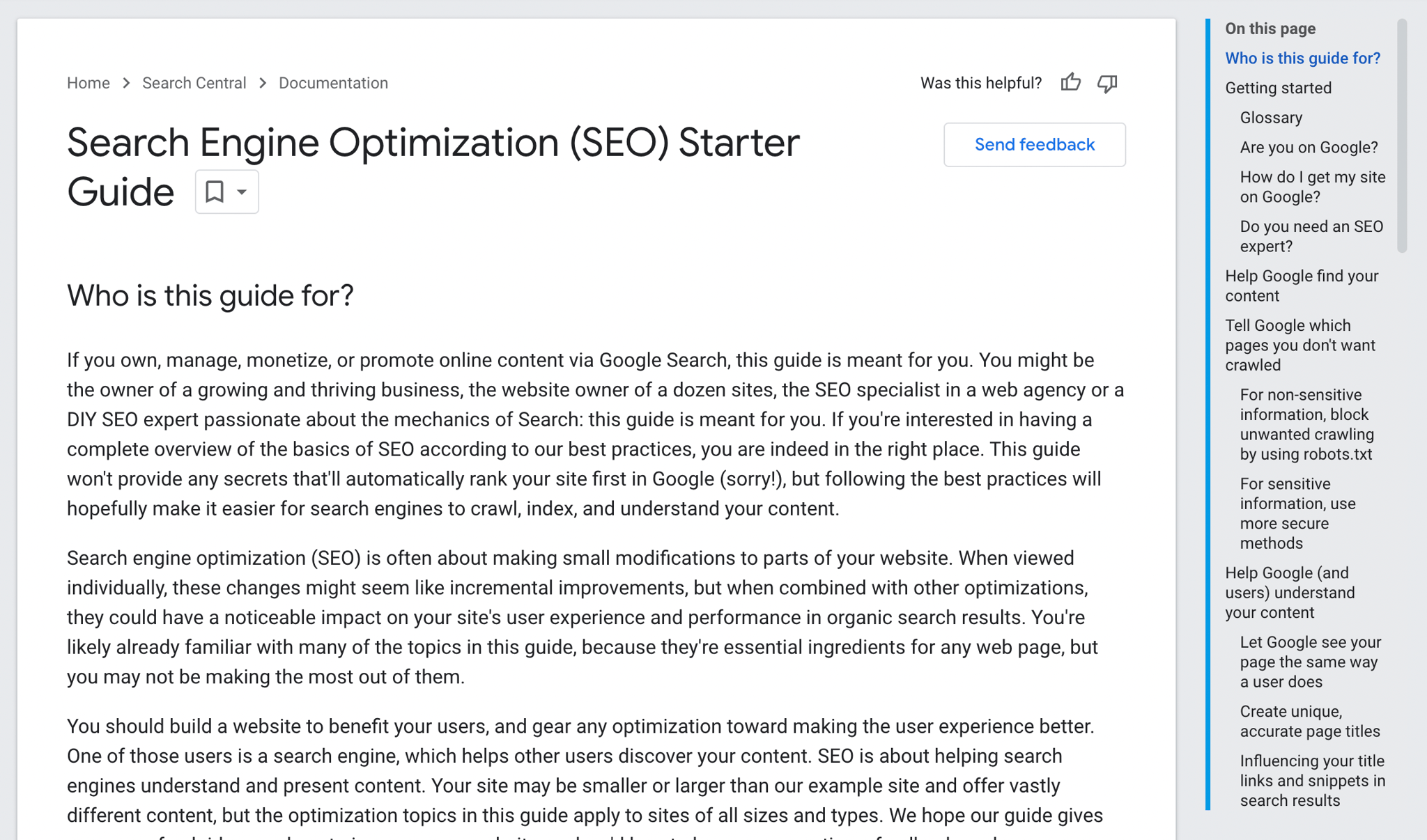The width and height of the screenshot is (1427, 840).
Task: Click the chevron after Search Central breadcrumb
Action: [263, 83]
